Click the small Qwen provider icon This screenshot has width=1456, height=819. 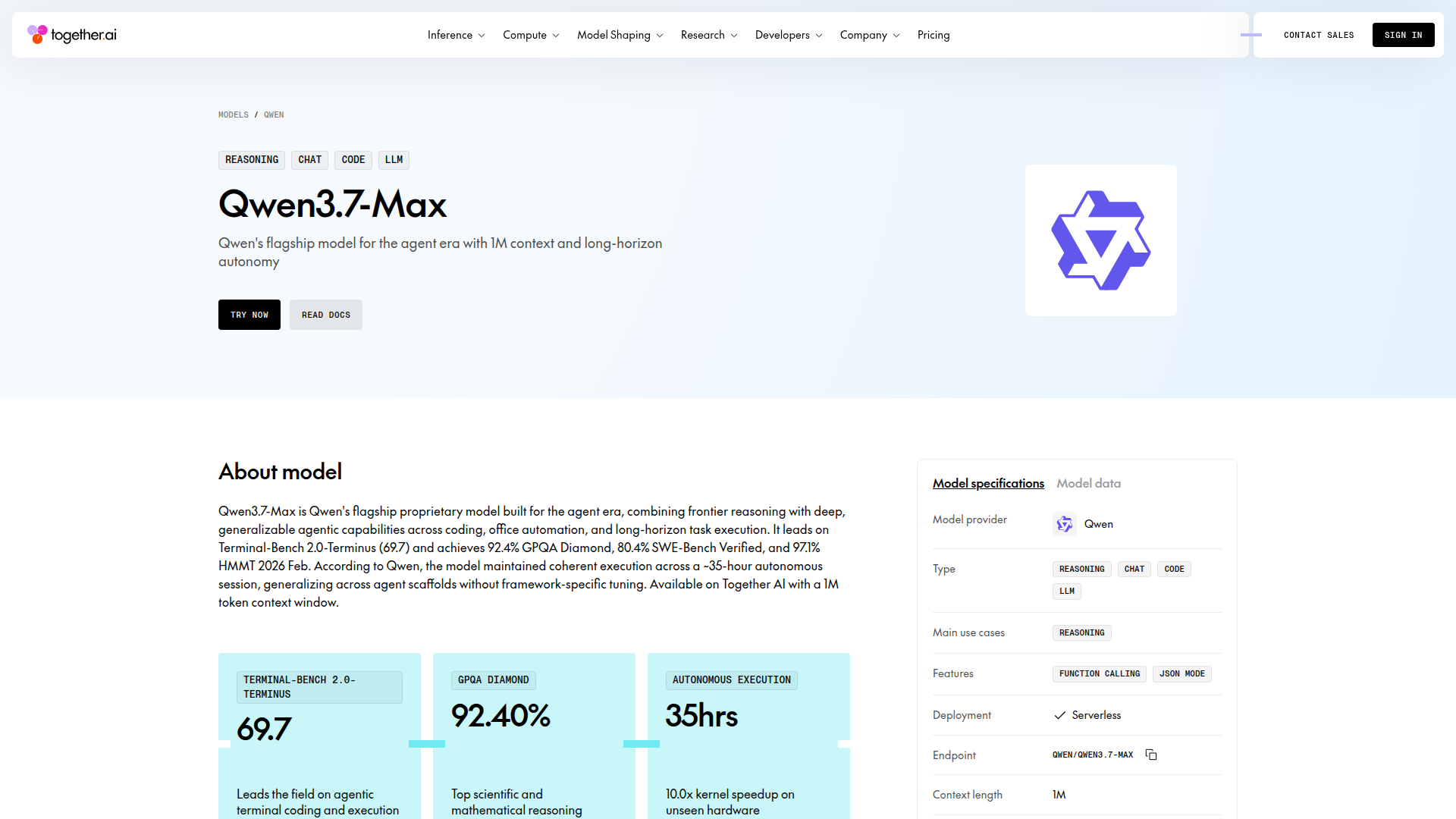[x=1065, y=524]
